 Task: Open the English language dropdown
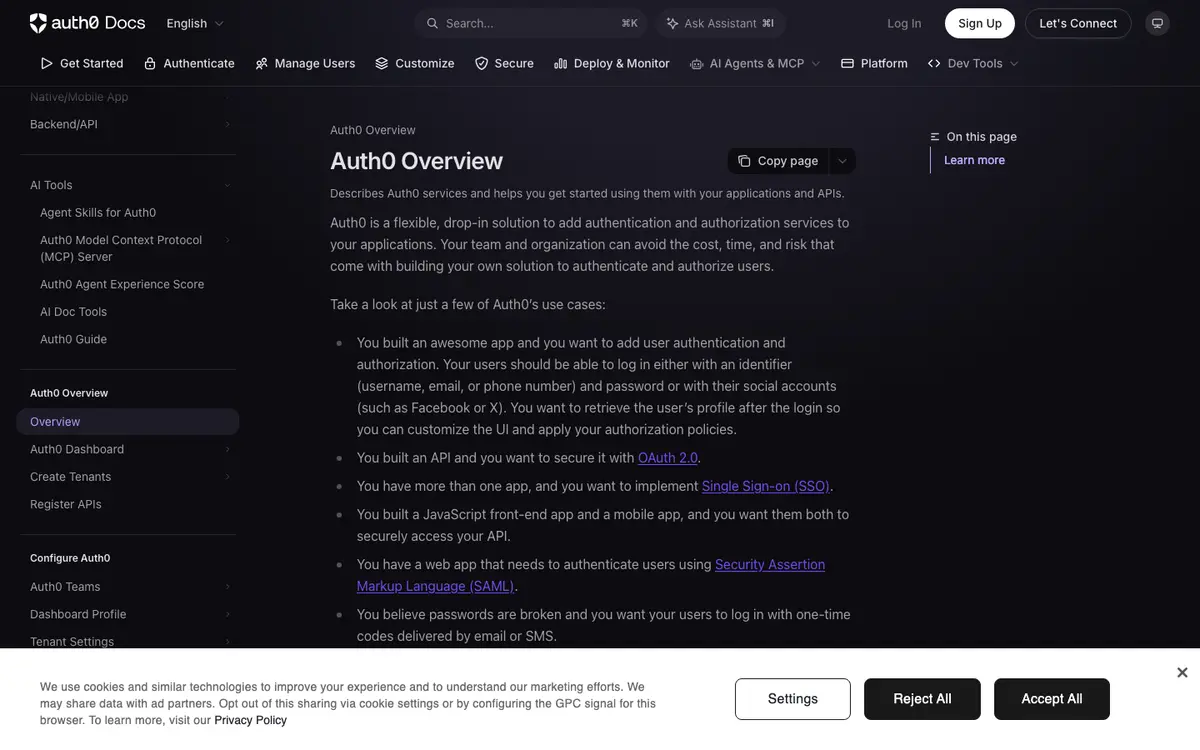pos(195,23)
